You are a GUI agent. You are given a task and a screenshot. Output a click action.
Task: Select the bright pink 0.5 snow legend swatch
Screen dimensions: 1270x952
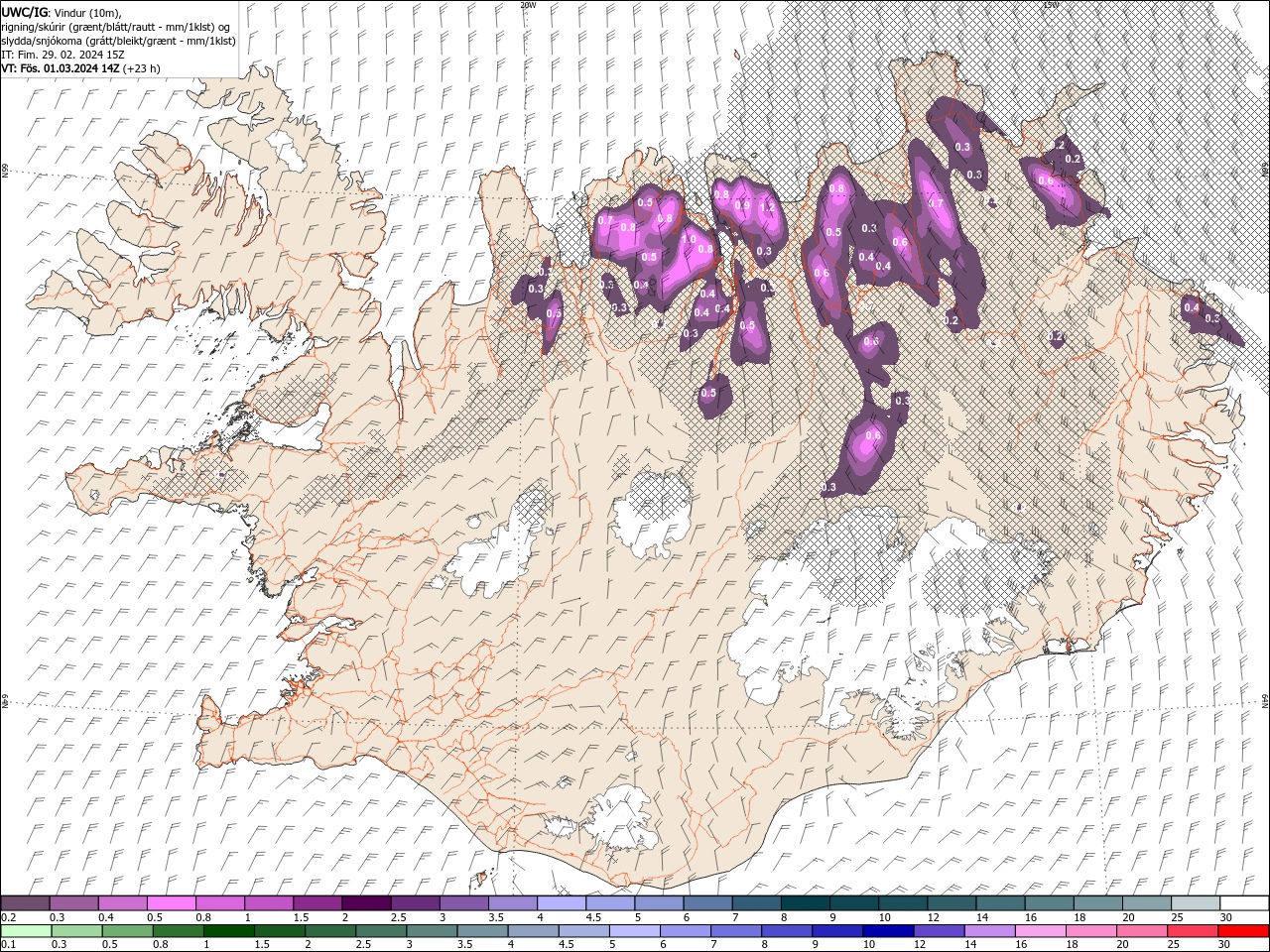171,903
